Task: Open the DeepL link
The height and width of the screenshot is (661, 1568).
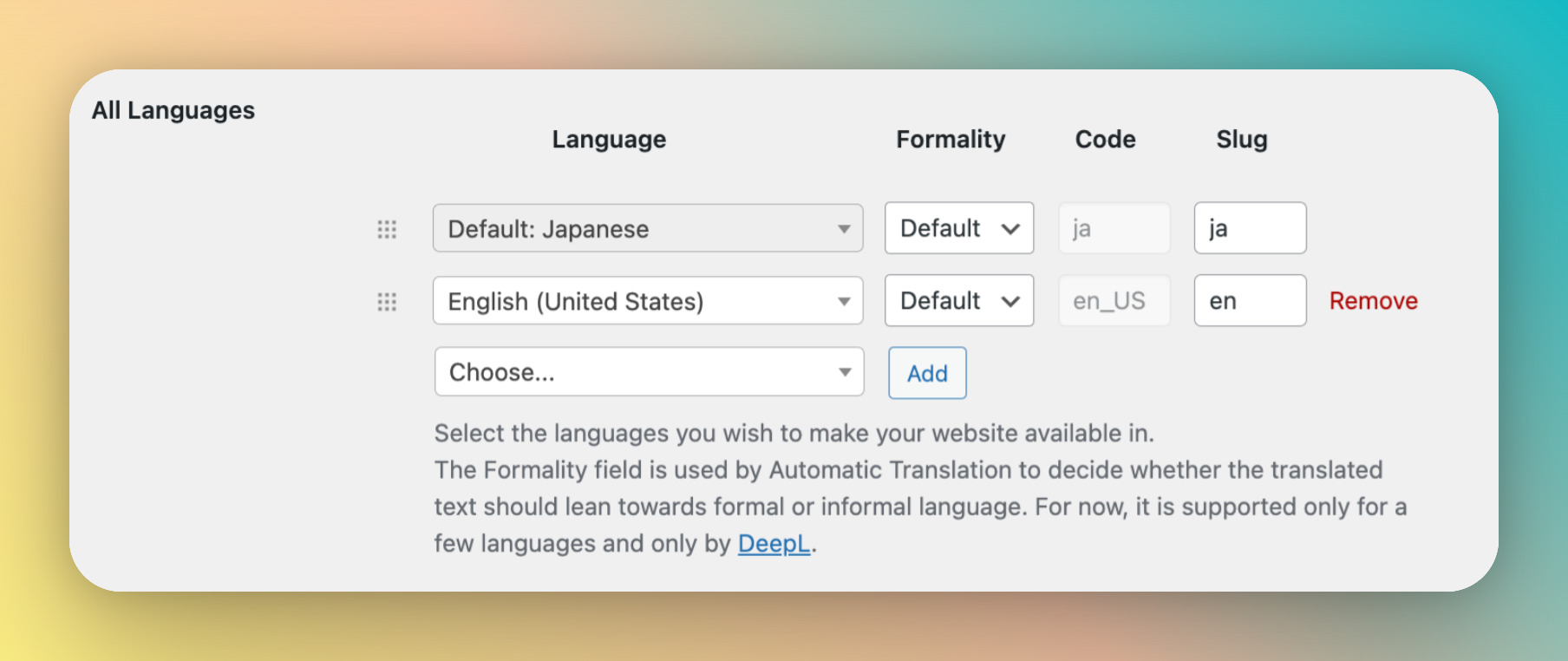Action: point(774,544)
